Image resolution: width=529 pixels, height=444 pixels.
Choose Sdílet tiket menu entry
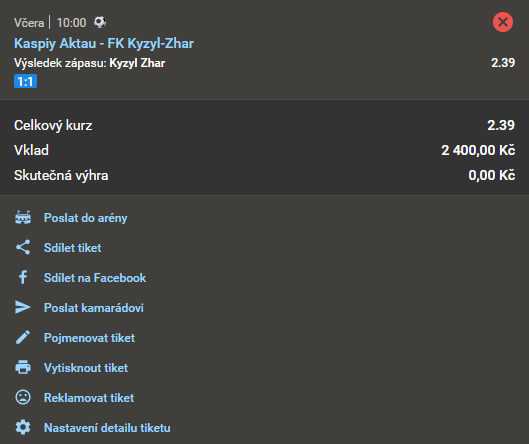click(x=73, y=248)
